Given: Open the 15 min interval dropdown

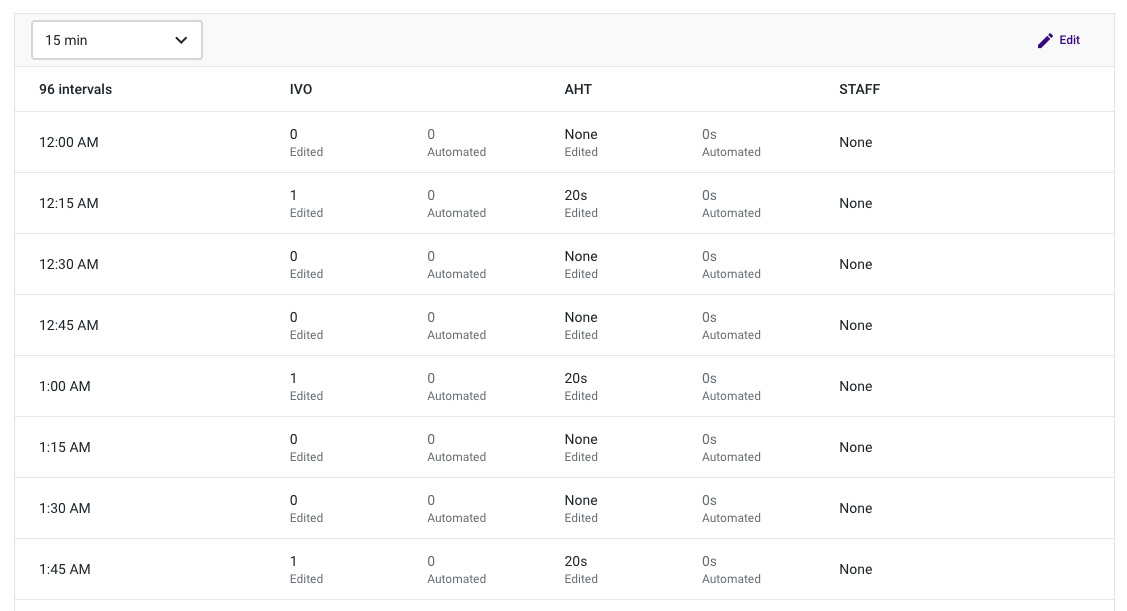Looking at the screenshot, I should click(117, 40).
